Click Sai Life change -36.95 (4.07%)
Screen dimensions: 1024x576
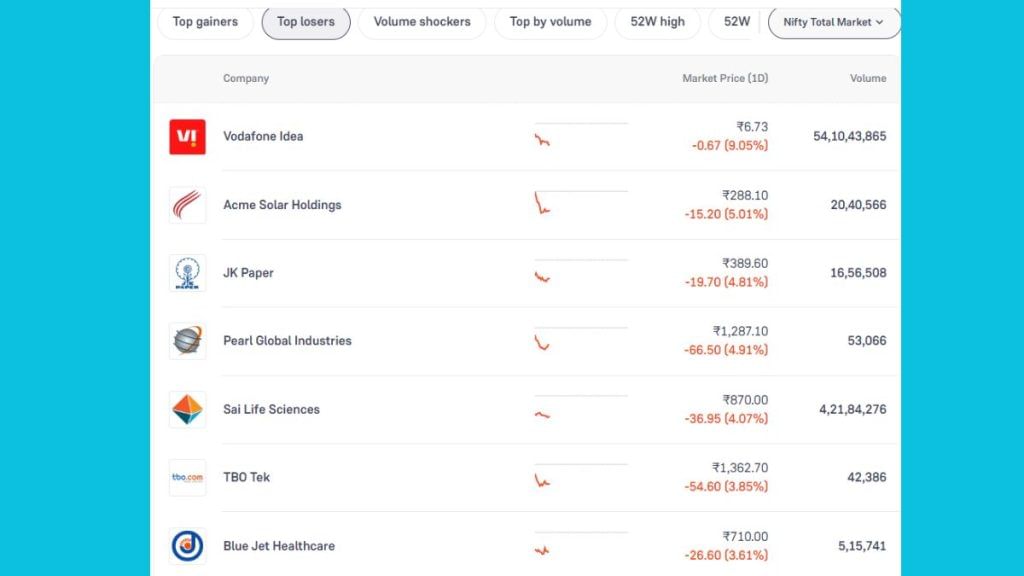coord(726,419)
